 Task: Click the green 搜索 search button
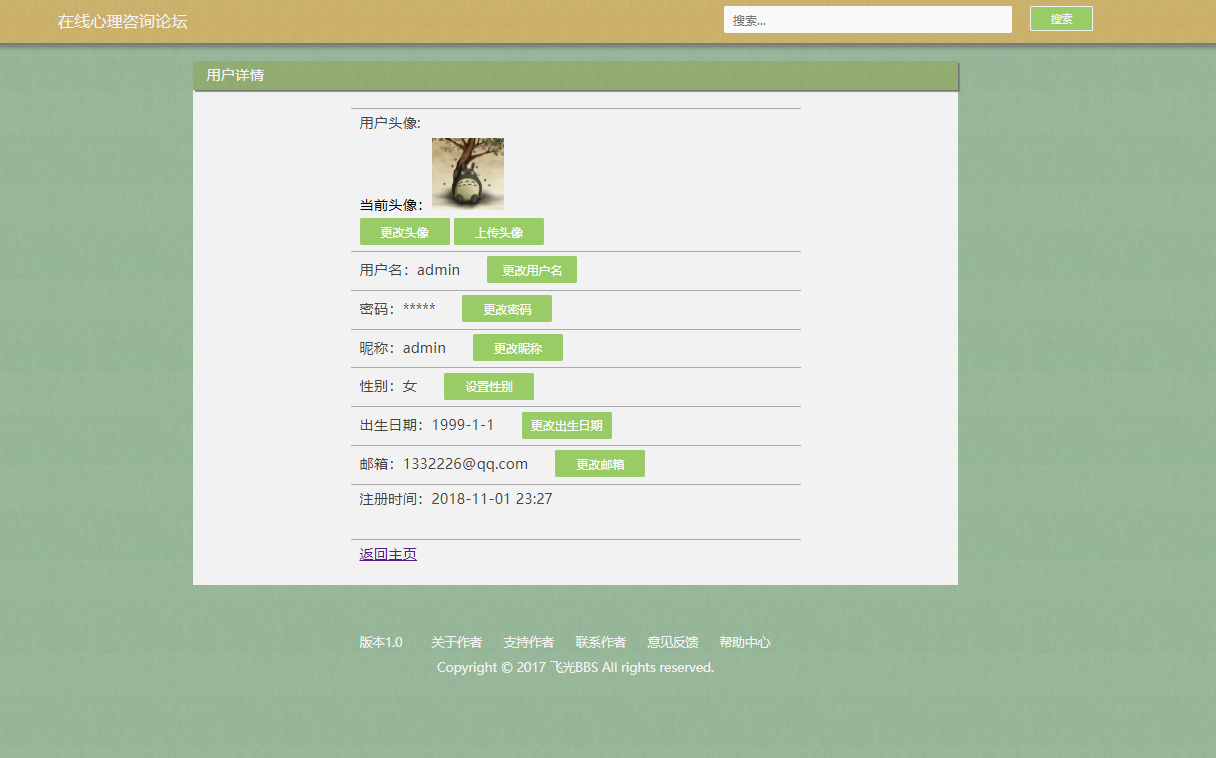coord(1061,18)
